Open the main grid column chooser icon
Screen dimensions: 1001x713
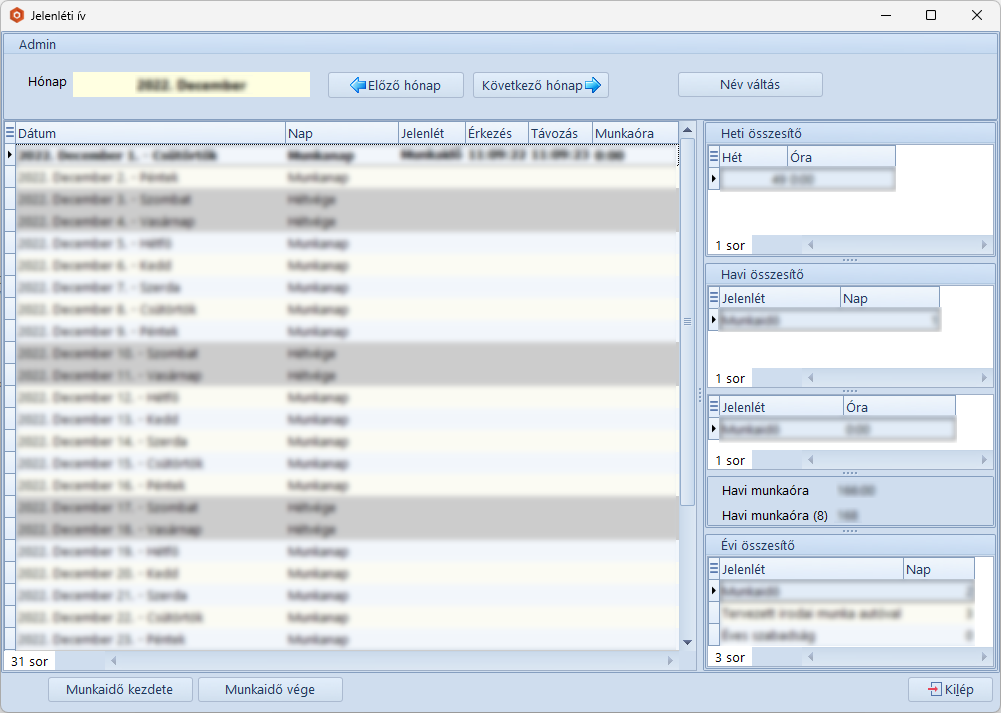pos(10,133)
